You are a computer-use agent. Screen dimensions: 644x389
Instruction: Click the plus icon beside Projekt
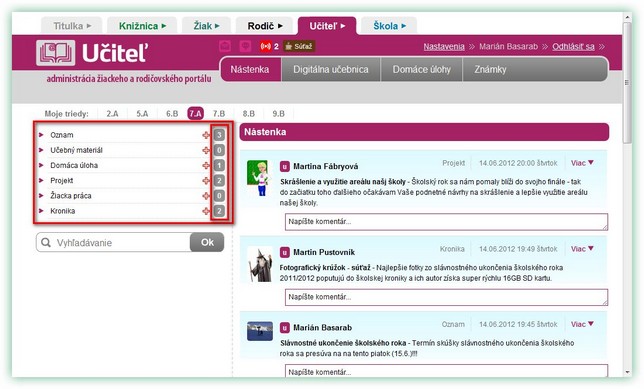(206, 181)
